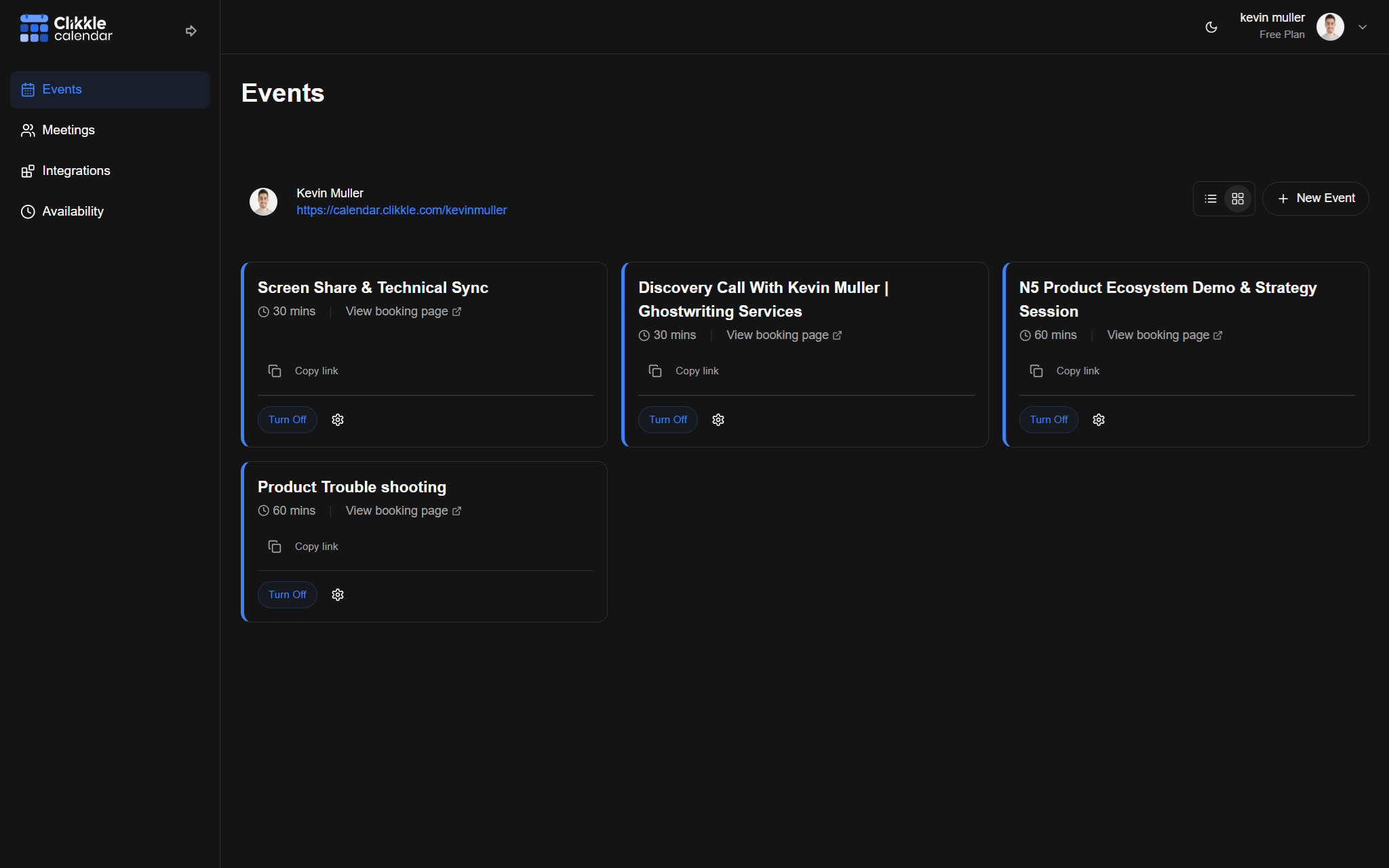This screenshot has width=1389, height=868.
Task: Click the New Event button
Action: tap(1315, 199)
